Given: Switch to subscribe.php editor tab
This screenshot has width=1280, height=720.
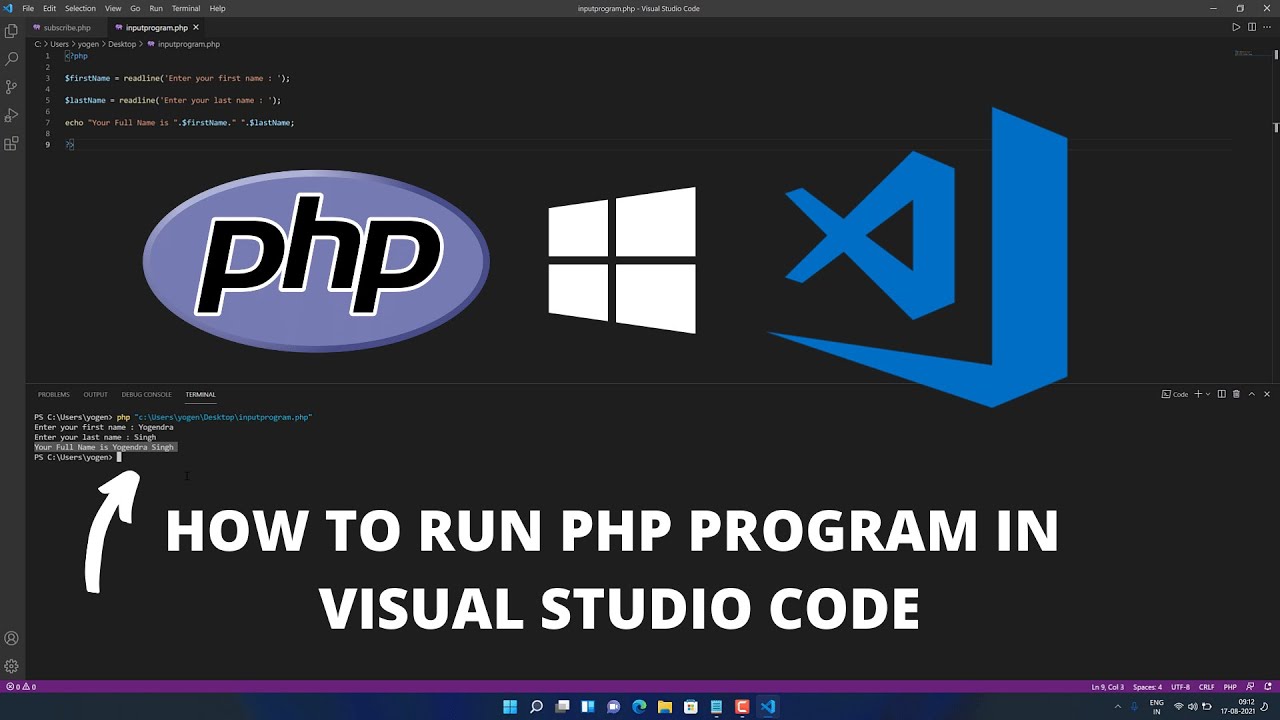Looking at the screenshot, I should (x=66, y=28).
